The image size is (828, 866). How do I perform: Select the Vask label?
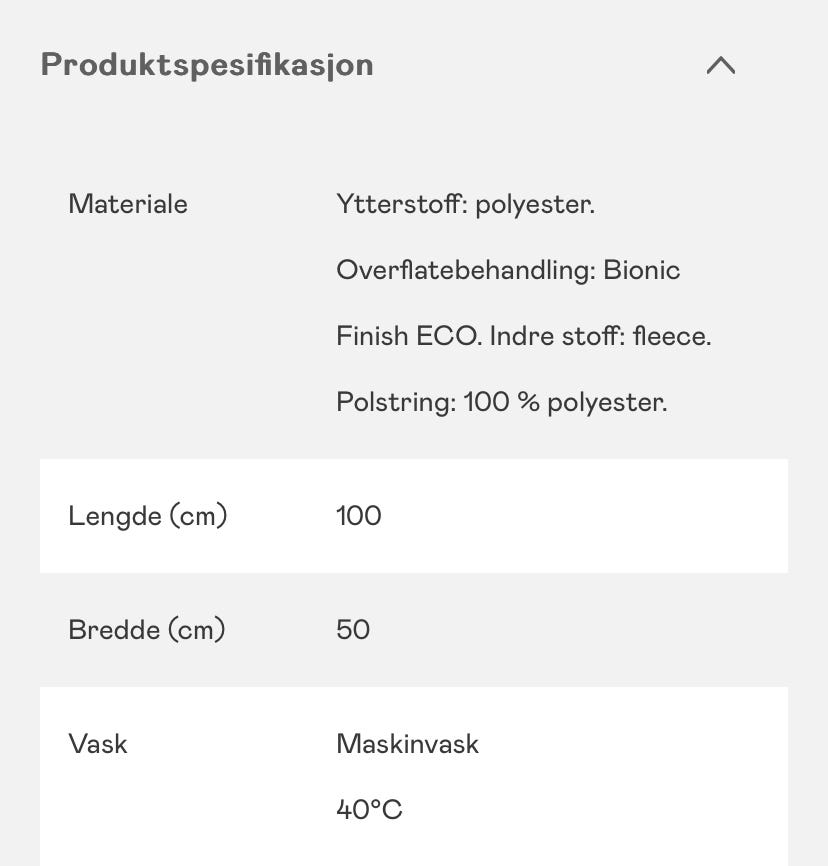(98, 744)
